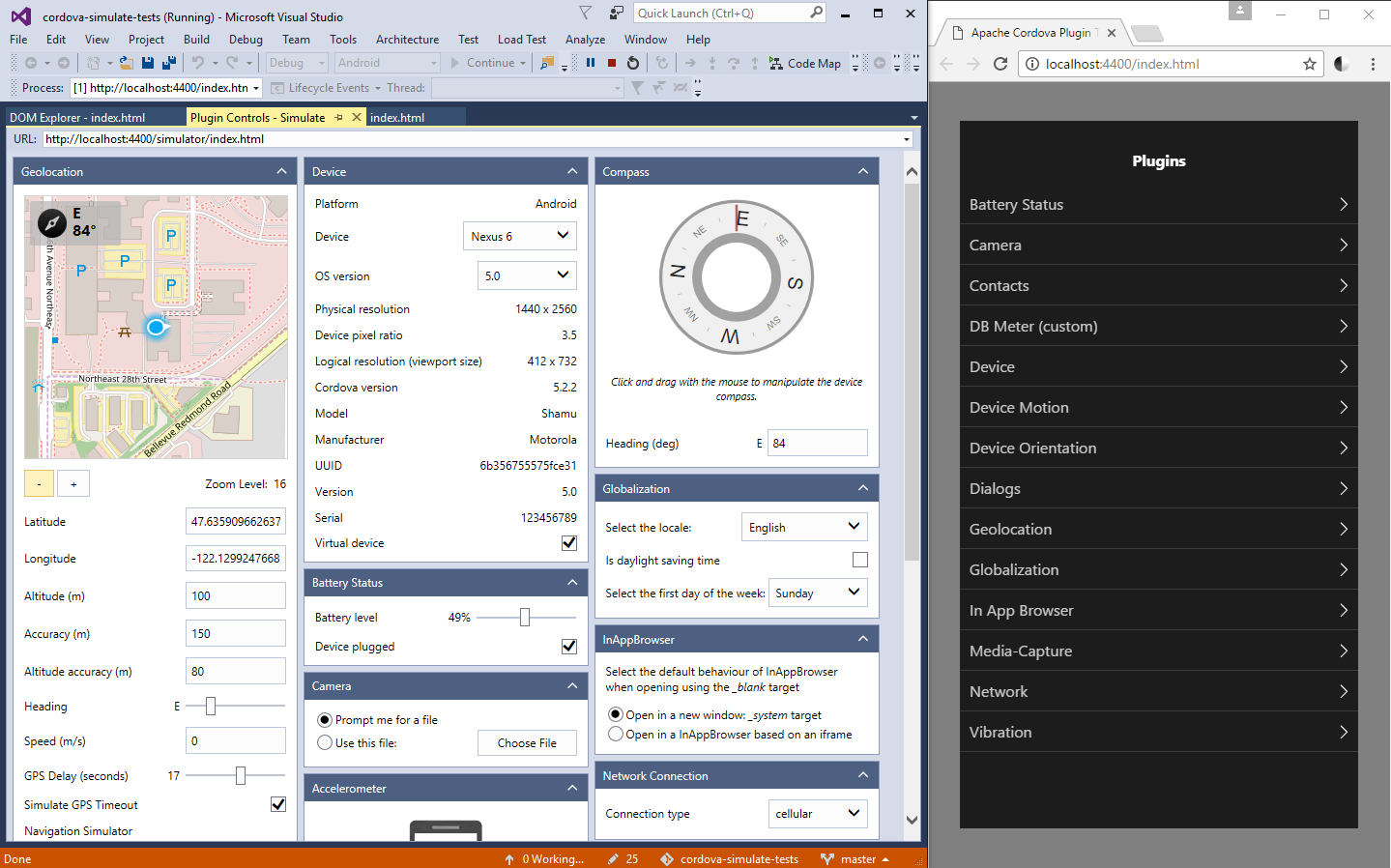The width and height of the screenshot is (1391, 868).
Task: Reload the Chrome browser page
Action: pyautogui.click(x=1000, y=64)
